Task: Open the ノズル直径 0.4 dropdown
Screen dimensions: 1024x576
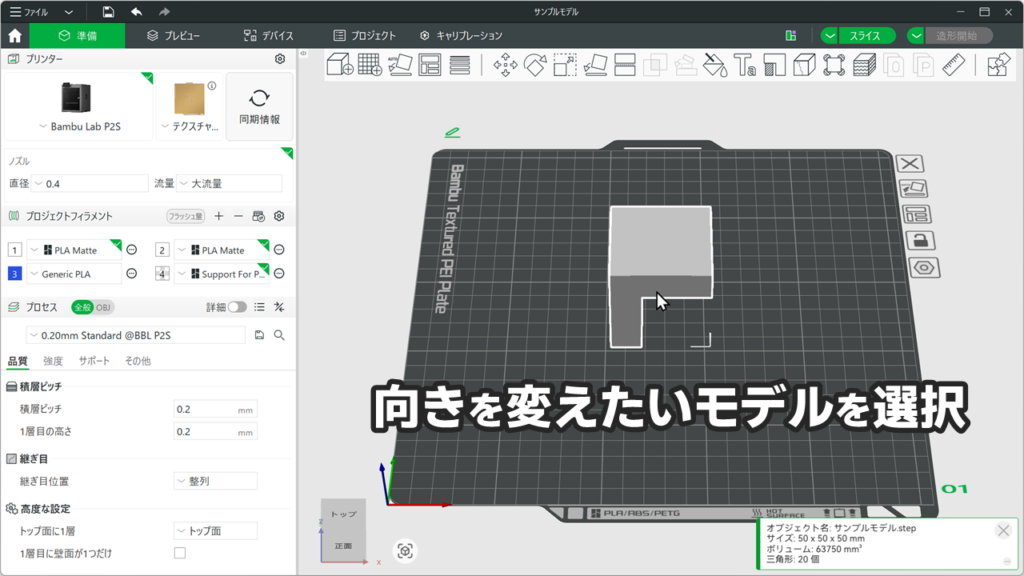Action: [90, 184]
